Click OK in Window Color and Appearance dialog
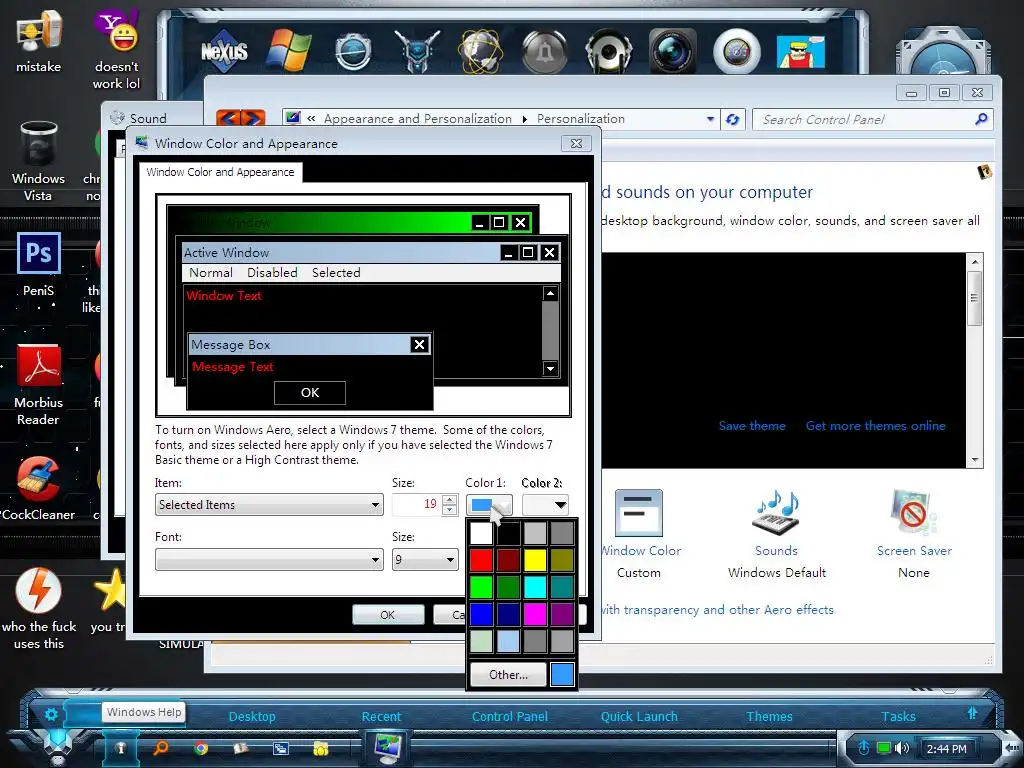This screenshot has height=768, width=1024. point(388,615)
